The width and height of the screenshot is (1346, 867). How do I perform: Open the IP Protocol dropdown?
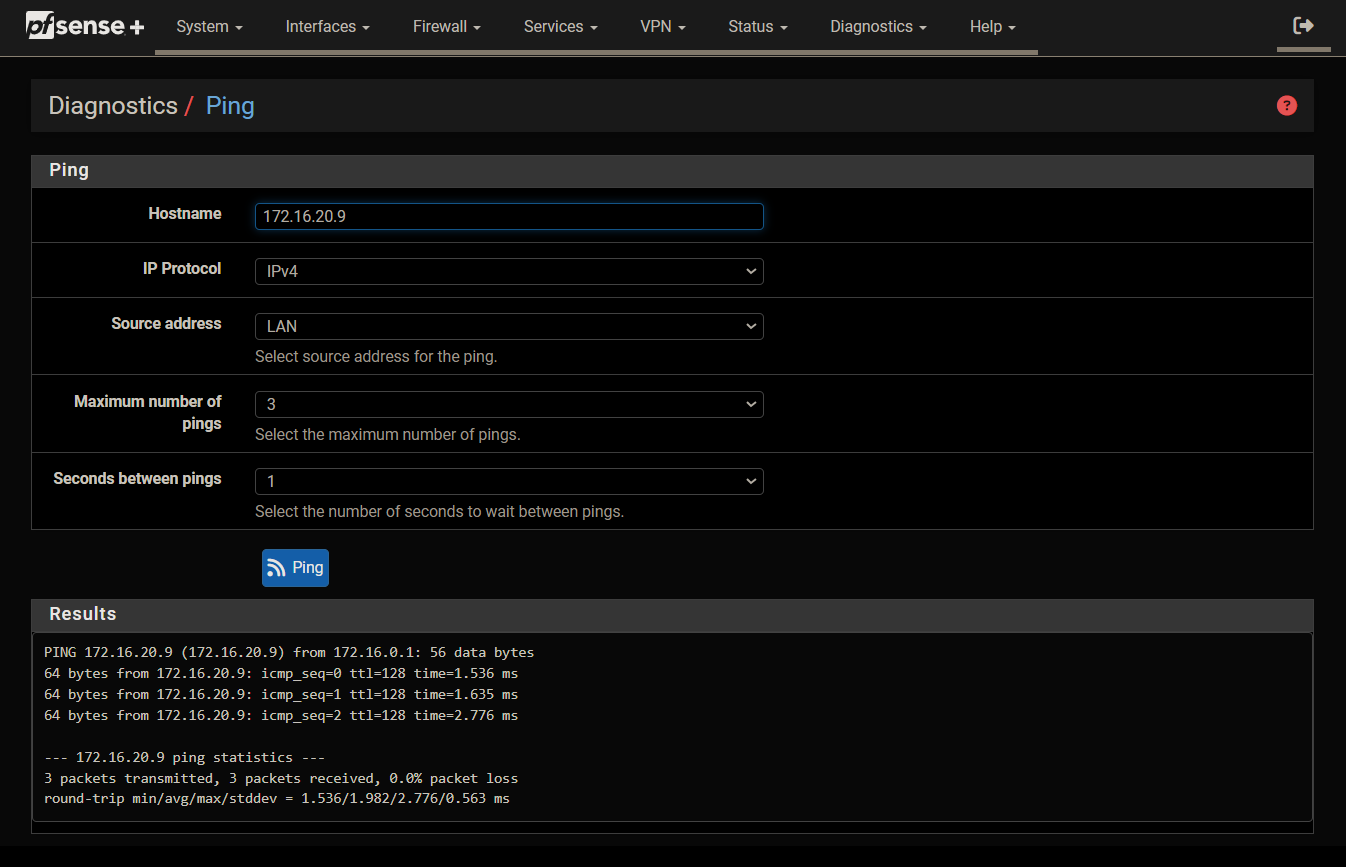(509, 271)
